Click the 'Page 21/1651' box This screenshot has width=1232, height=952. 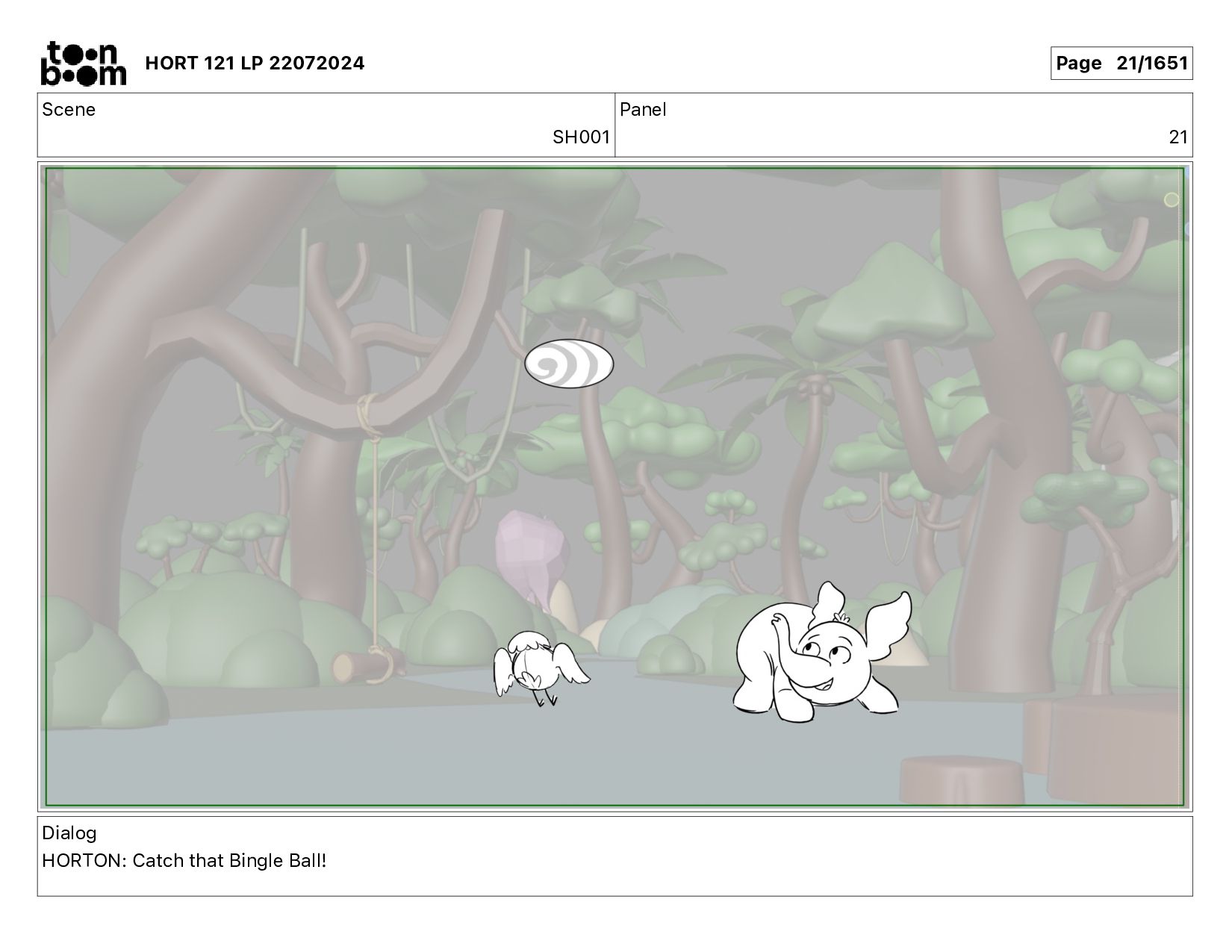[x=1121, y=63]
